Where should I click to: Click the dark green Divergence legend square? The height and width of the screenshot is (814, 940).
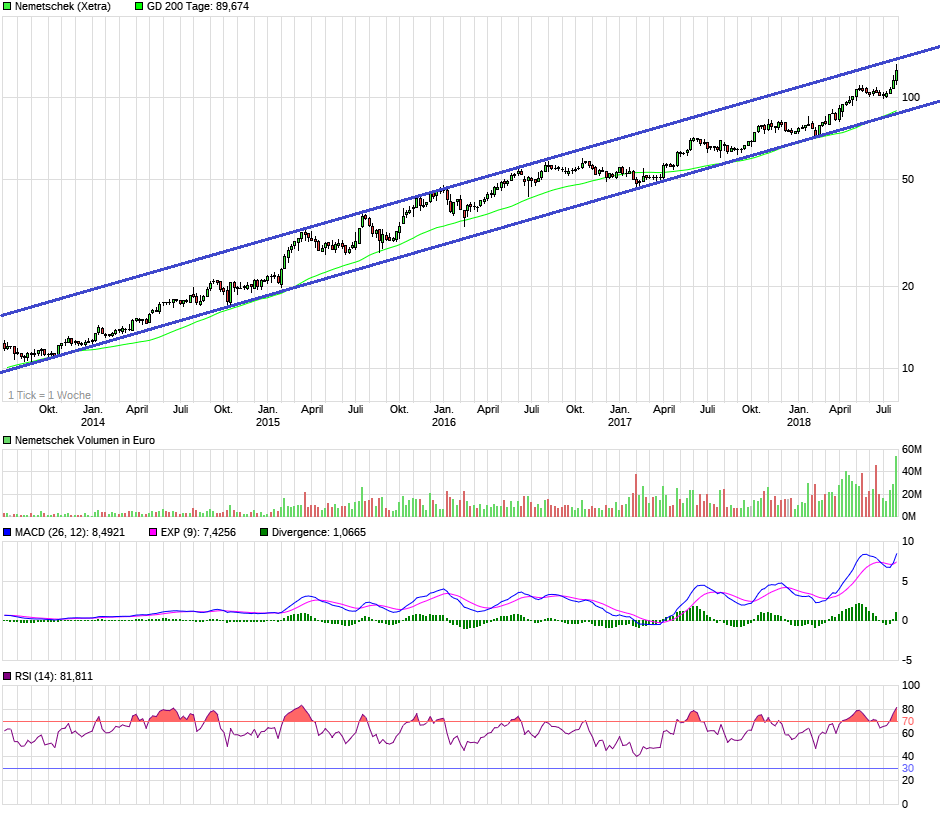click(x=264, y=532)
